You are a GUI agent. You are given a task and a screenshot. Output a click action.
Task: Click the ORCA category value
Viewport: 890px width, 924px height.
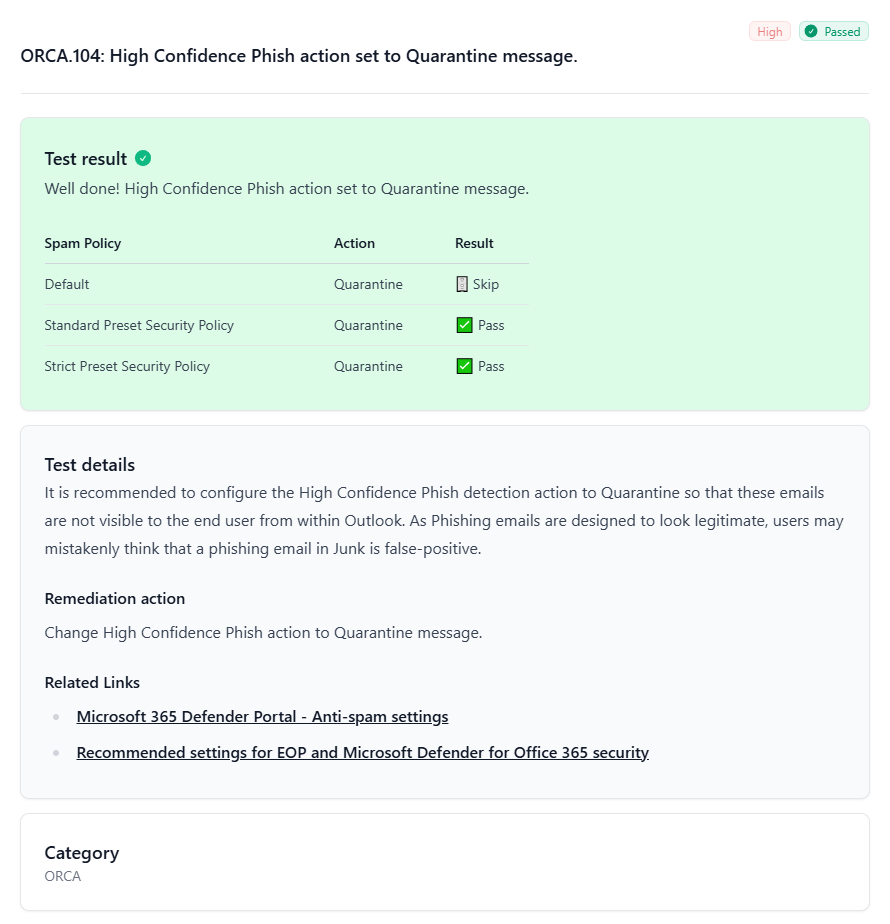tap(63, 876)
